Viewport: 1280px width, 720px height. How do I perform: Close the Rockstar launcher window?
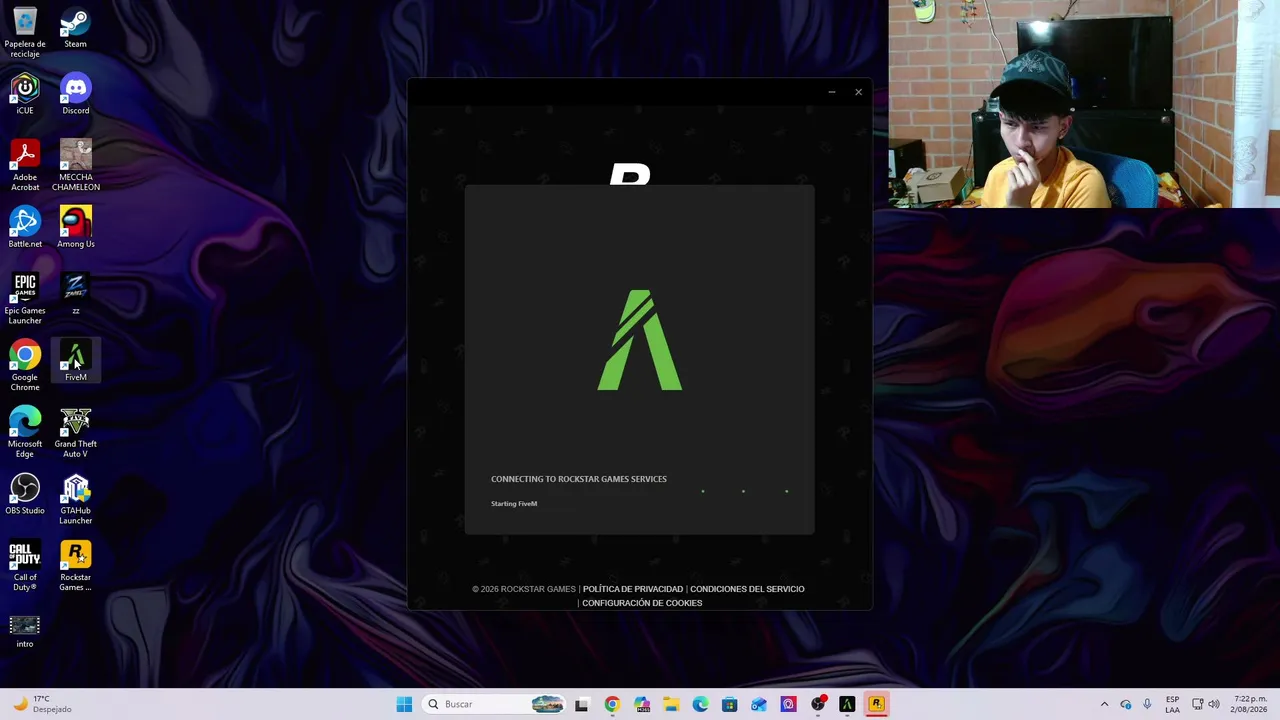(x=858, y=92)
